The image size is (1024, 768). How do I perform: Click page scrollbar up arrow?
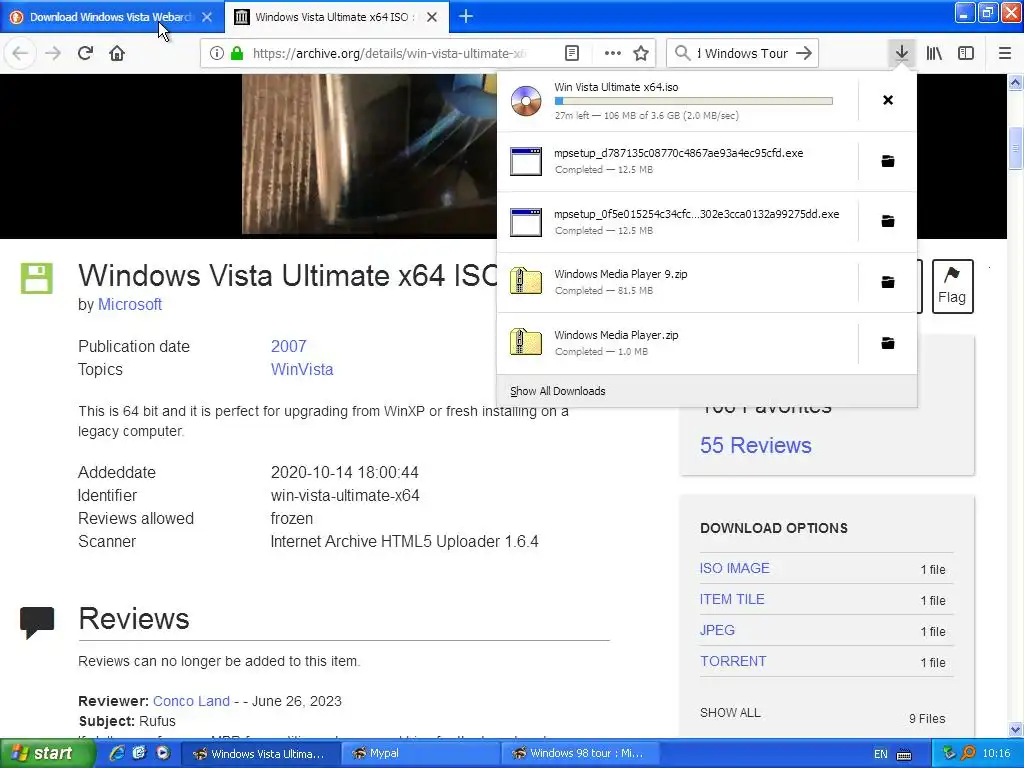pyautogui.click(x=1016, y=82)
